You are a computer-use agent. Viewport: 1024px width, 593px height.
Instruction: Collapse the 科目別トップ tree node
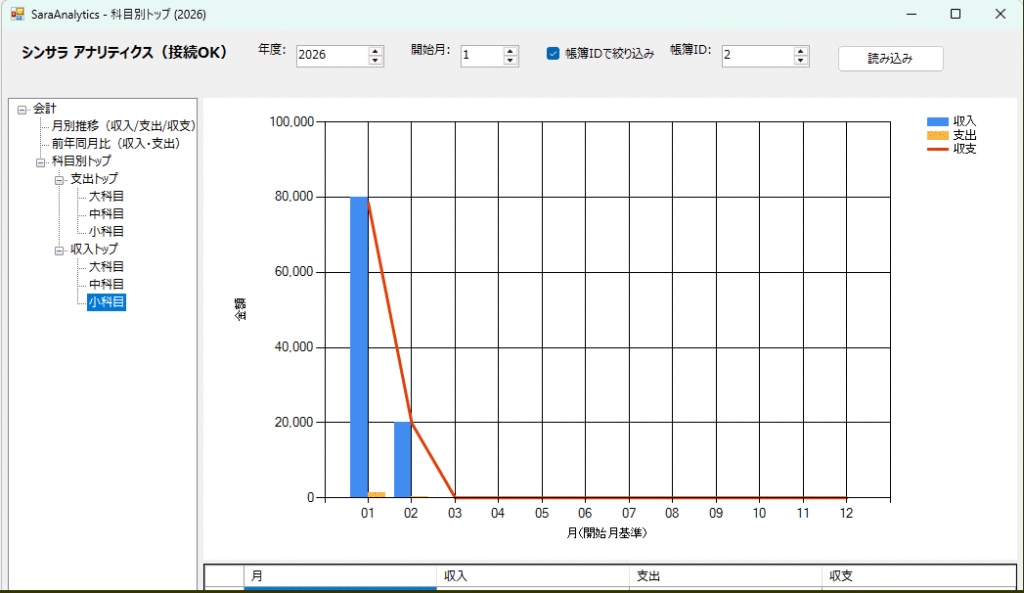[41, 161]
